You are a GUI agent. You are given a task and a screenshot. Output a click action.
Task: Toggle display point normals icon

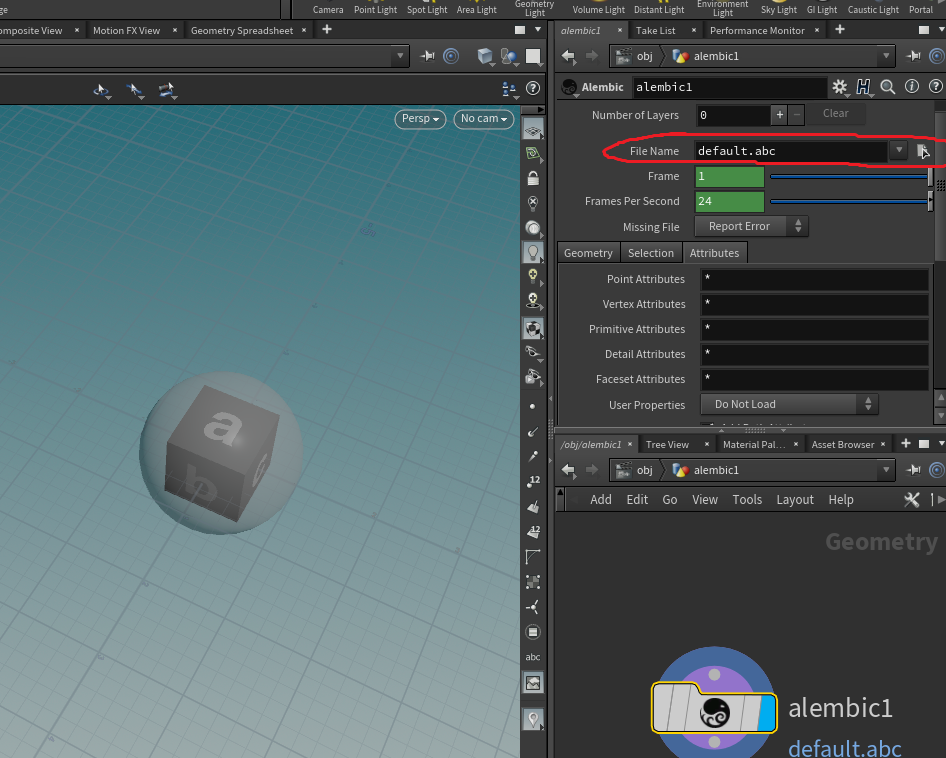point(533,432)
